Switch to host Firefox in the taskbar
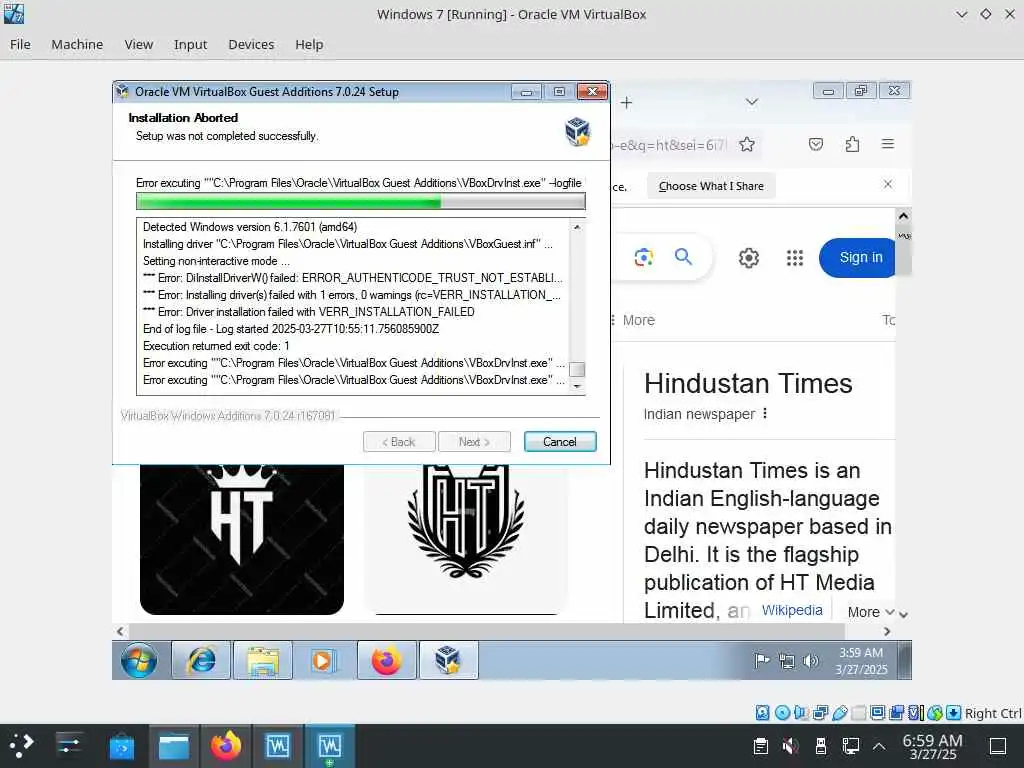 226,745
